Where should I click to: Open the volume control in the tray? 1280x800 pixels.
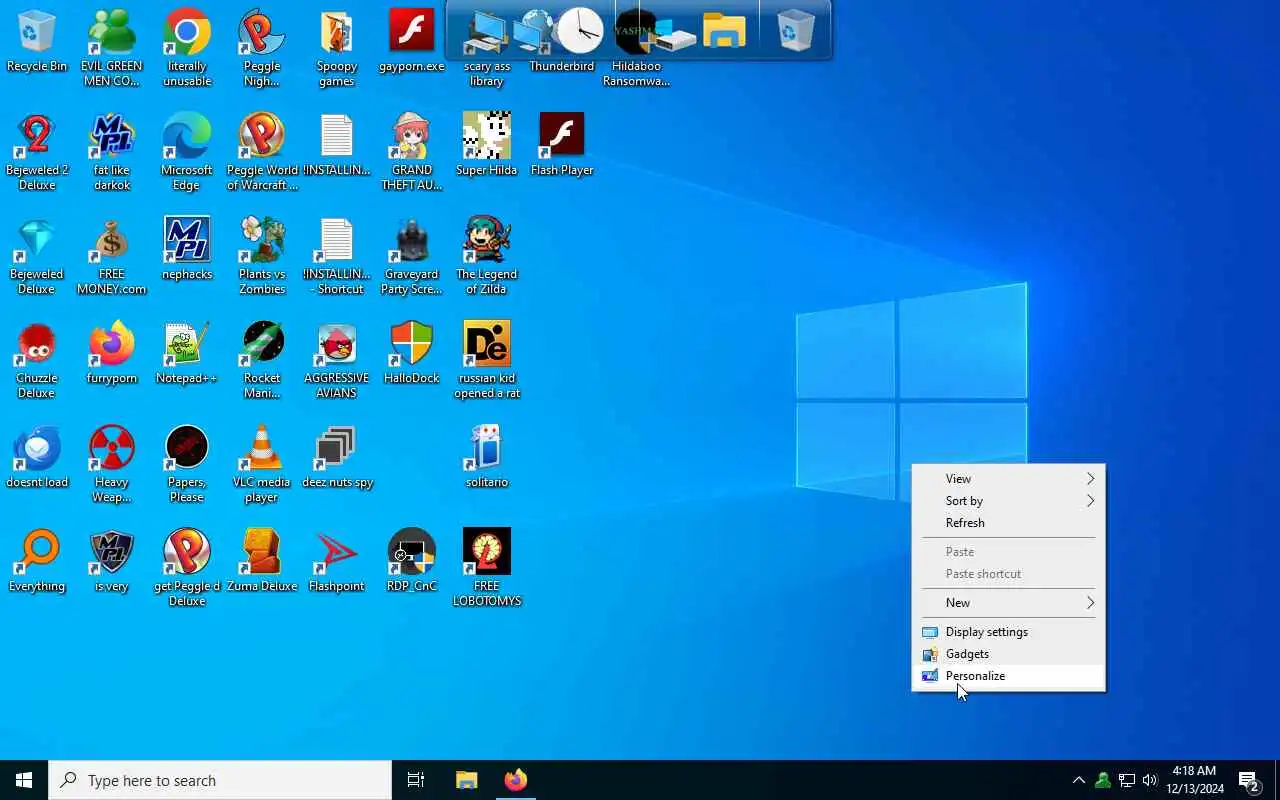pyautogui.click(x=1150, y=780)
